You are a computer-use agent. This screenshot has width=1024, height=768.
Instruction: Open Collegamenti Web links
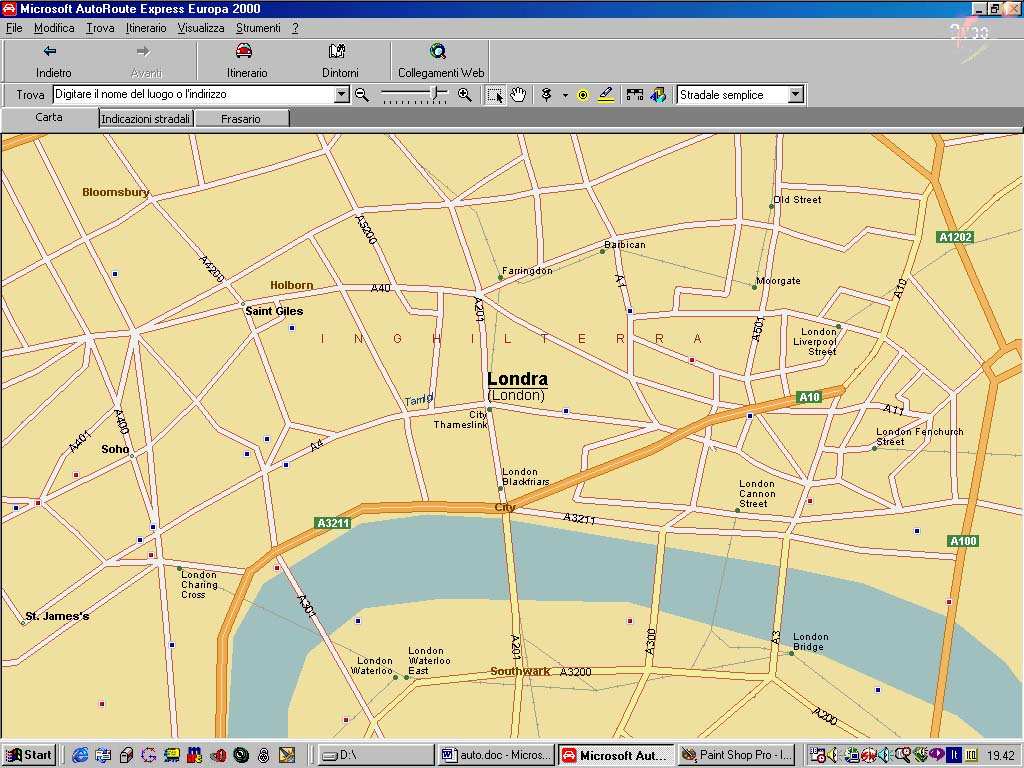441,61
